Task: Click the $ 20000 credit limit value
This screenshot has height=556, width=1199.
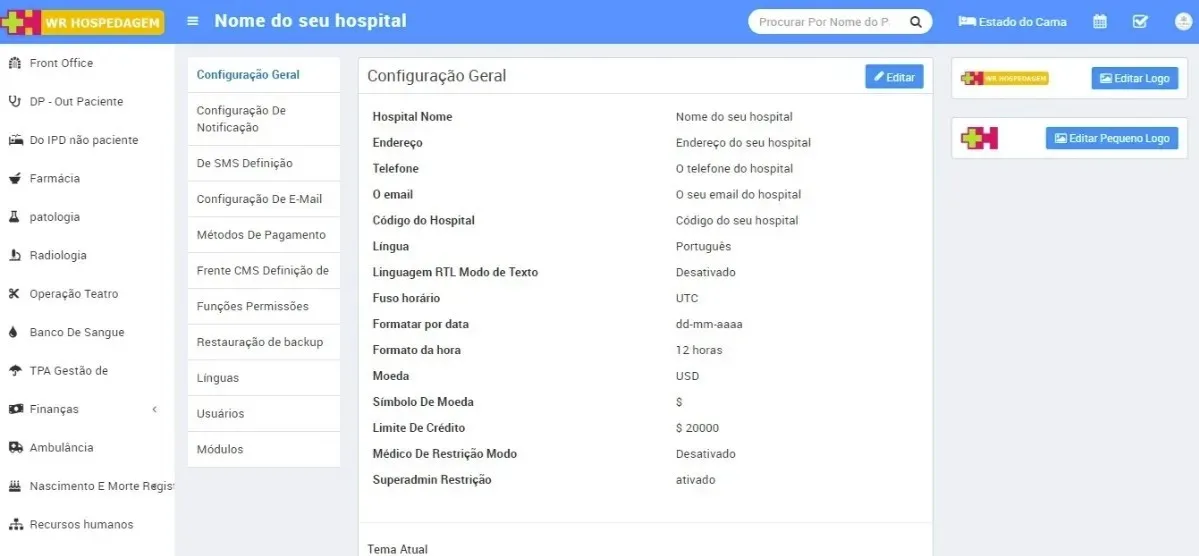Action: coord(697,428)
